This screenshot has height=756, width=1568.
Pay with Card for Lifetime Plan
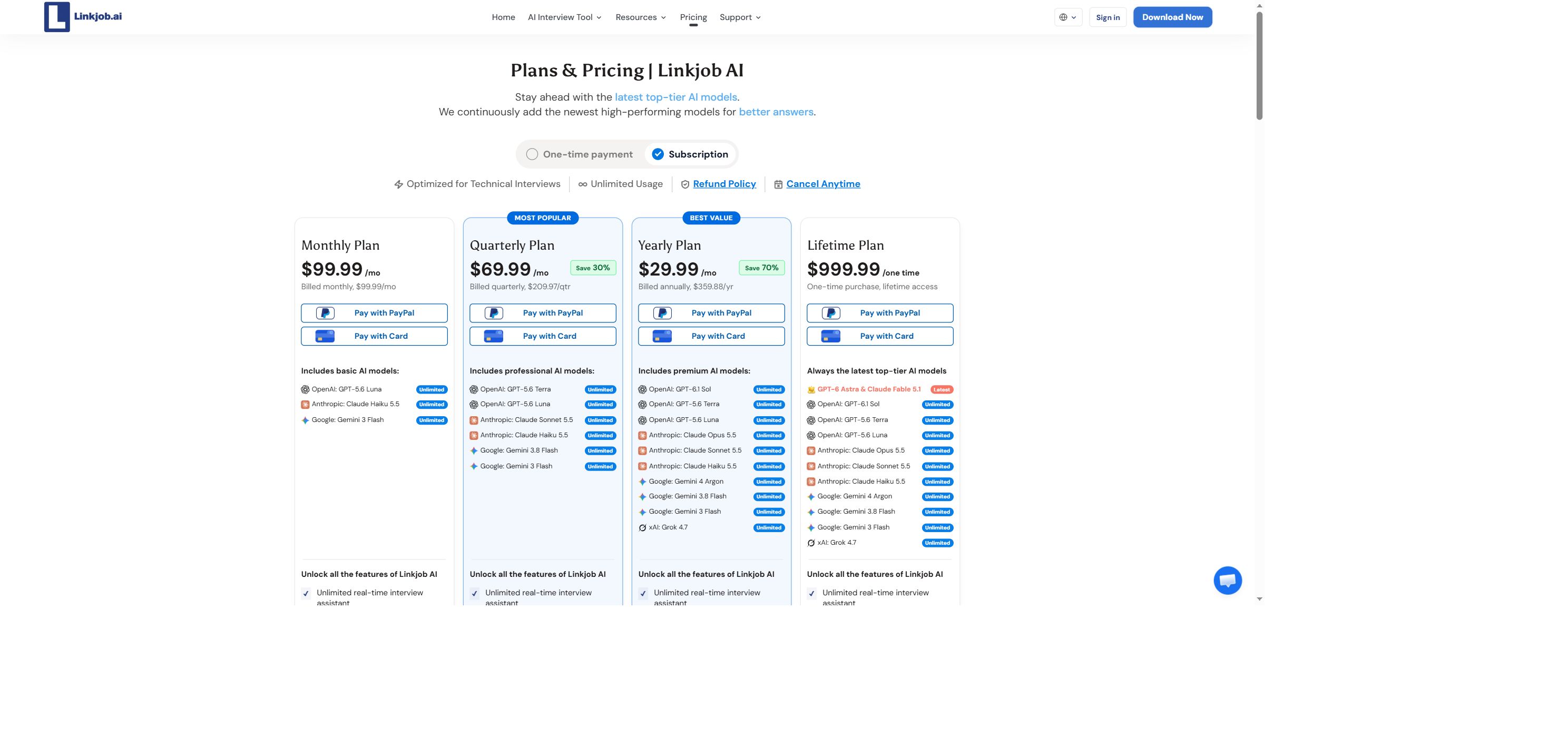[x=879, y=336]
